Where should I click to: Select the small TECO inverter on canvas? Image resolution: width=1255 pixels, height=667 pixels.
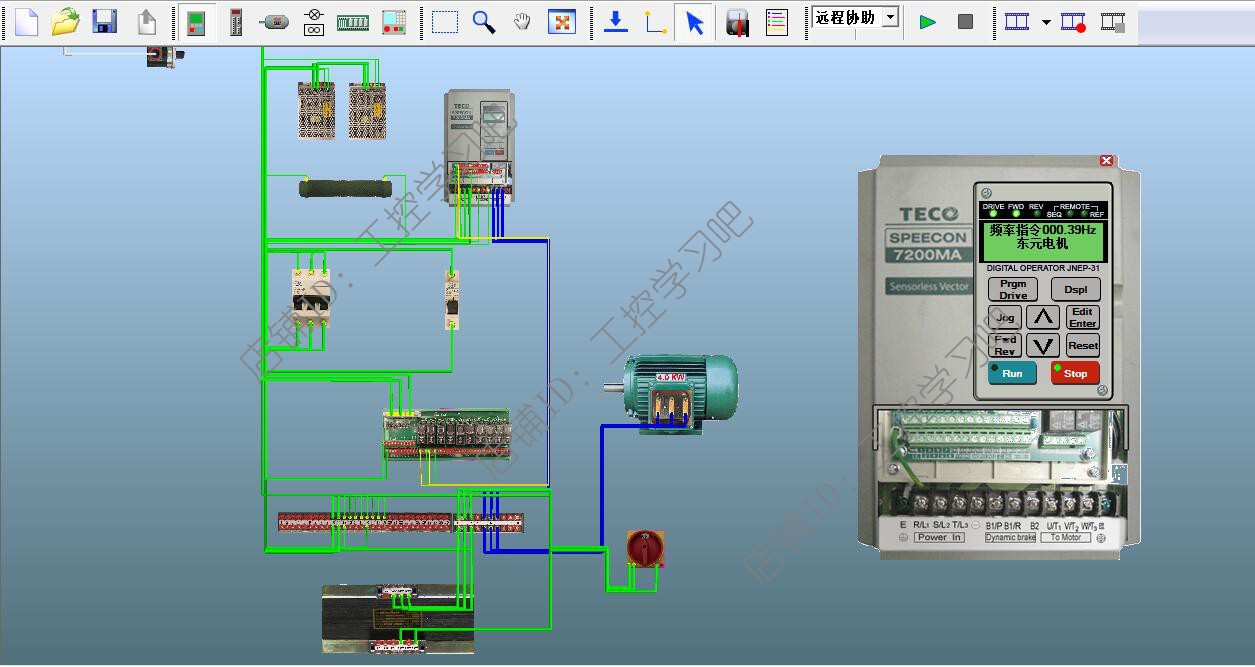click(x=479, y=145)
